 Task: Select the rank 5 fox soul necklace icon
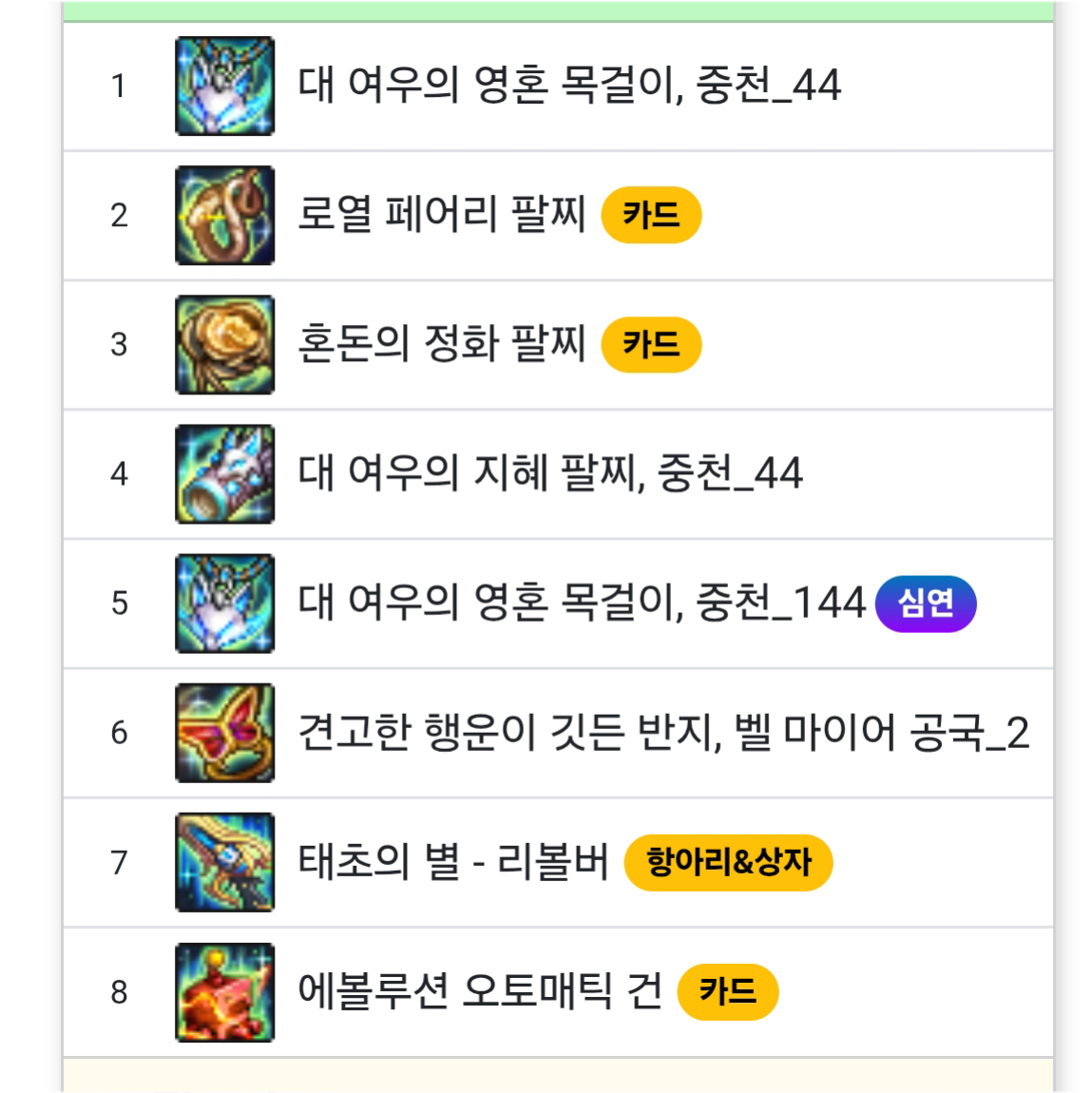(x=224, y=604)
